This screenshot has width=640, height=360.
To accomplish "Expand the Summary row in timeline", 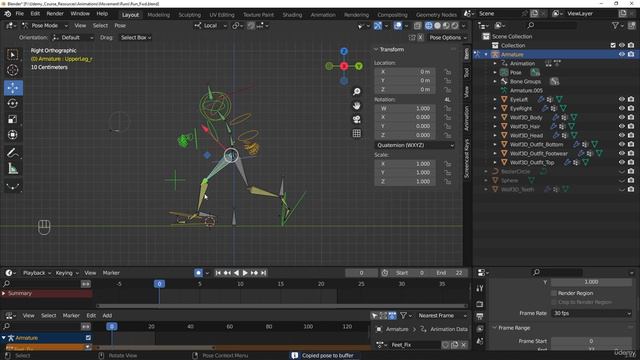I will tap(4, 293).
